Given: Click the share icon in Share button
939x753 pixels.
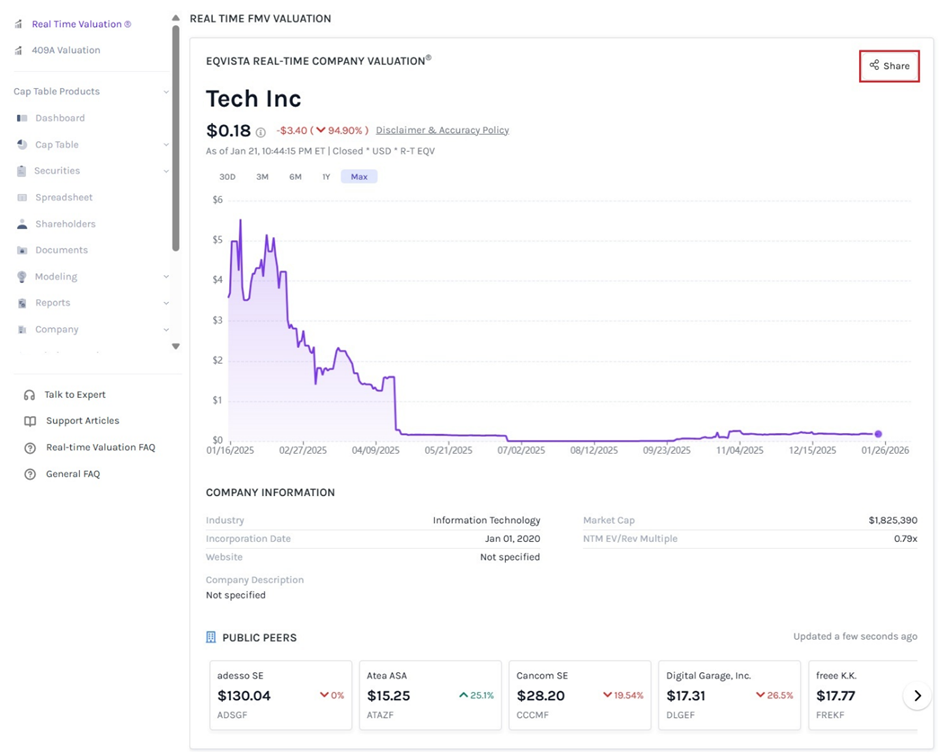Looking at the screenshot, I should 874,65.
